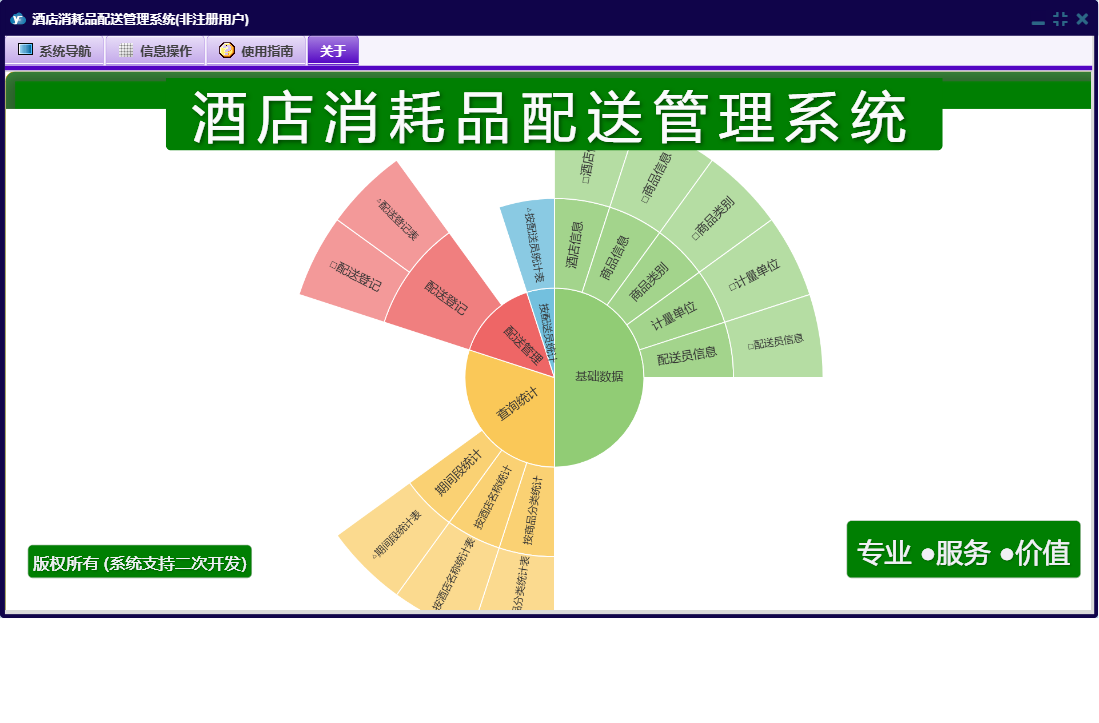1099x723 pixels.
Task: Open the 使用指南 tab
Action: point(257,50)
